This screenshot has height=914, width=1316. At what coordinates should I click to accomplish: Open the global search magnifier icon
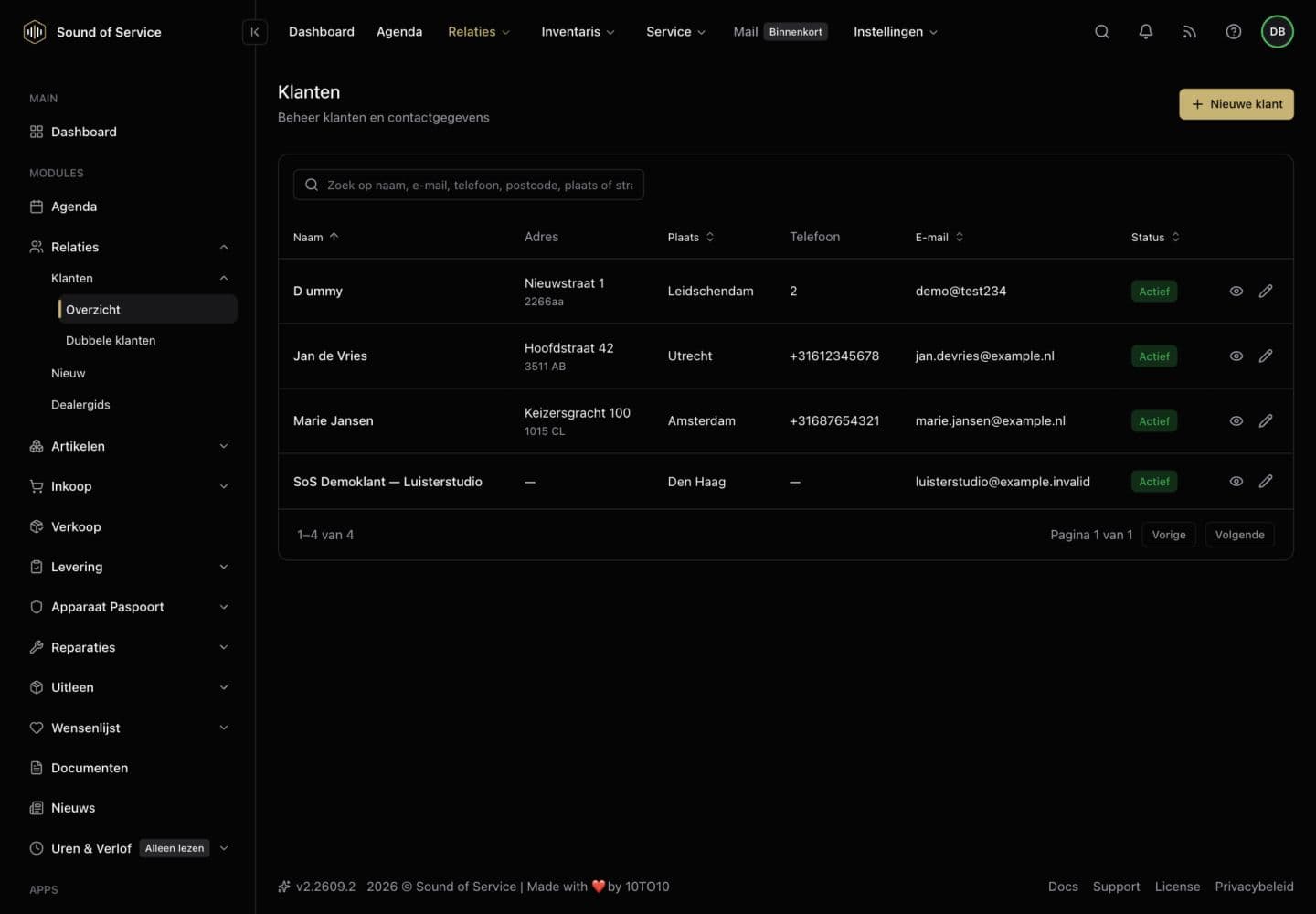point(1102,32)
